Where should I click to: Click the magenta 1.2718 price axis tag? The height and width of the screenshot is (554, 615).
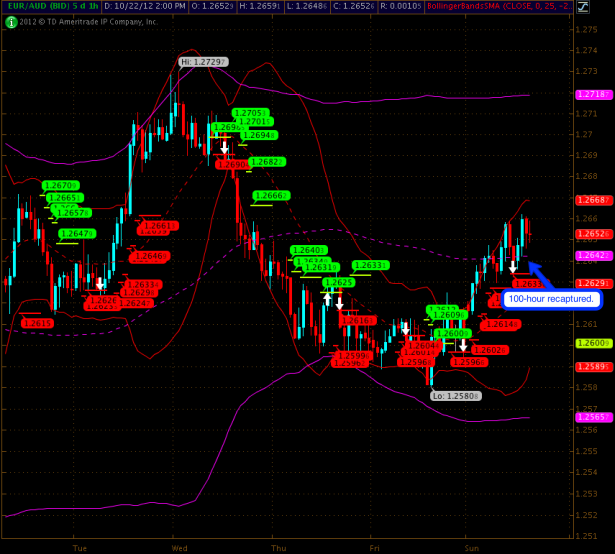tap(594, 94)
